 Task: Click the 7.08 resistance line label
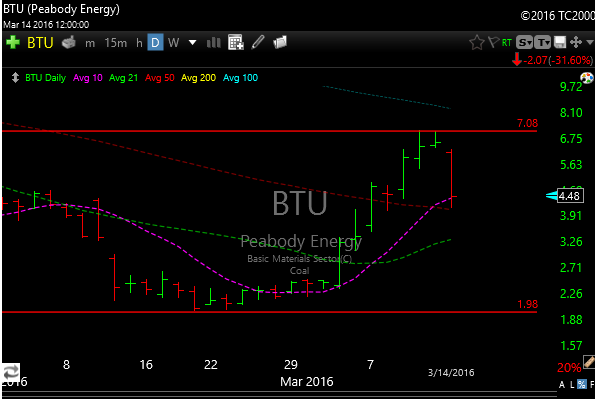click(x=527, y=123)
